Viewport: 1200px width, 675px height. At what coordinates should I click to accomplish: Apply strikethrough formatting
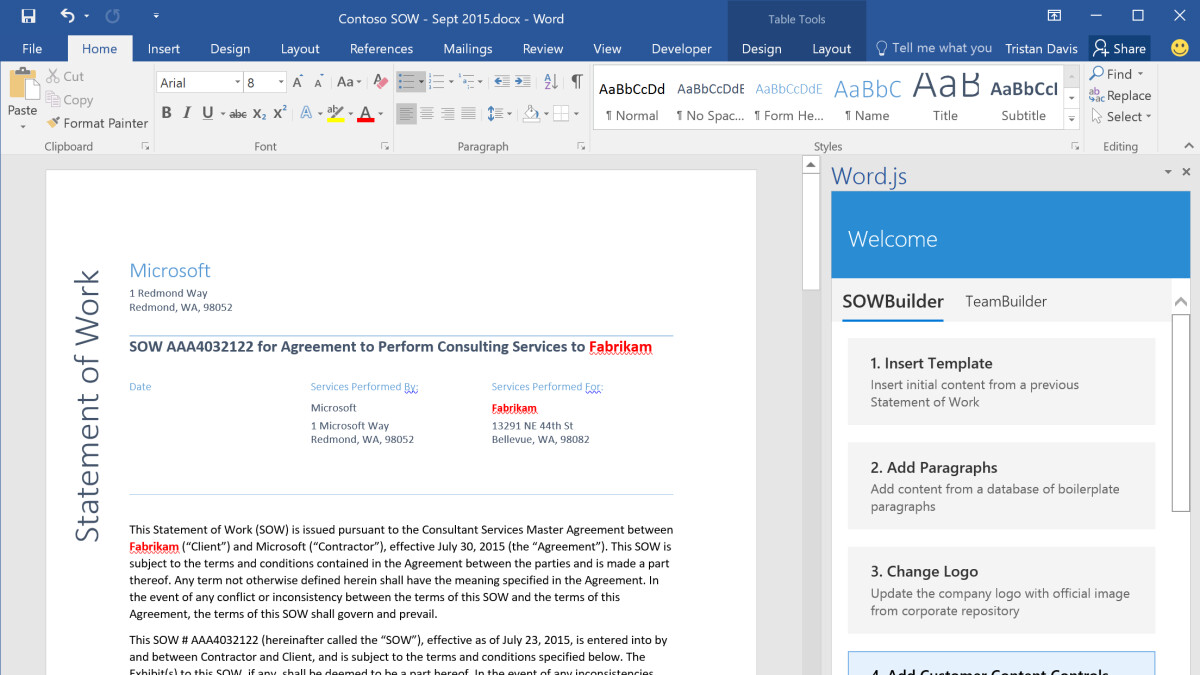(x=237, y=114)
